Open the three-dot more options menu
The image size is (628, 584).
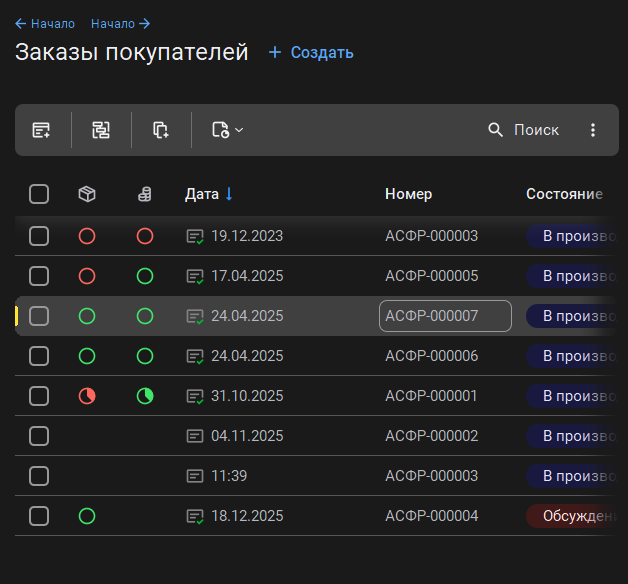[593, 130]
